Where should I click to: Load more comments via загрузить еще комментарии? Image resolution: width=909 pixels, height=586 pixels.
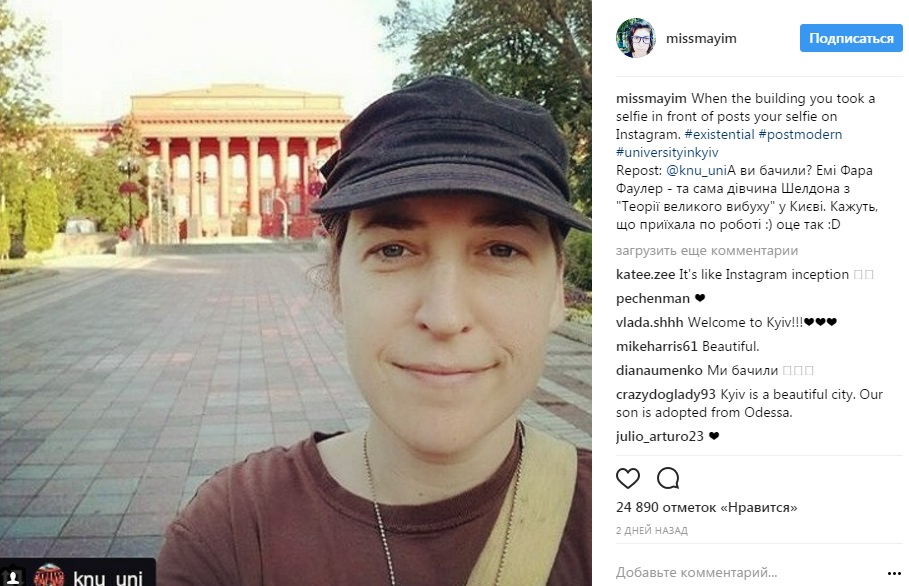pyautogui.click(x=707, y=250)
